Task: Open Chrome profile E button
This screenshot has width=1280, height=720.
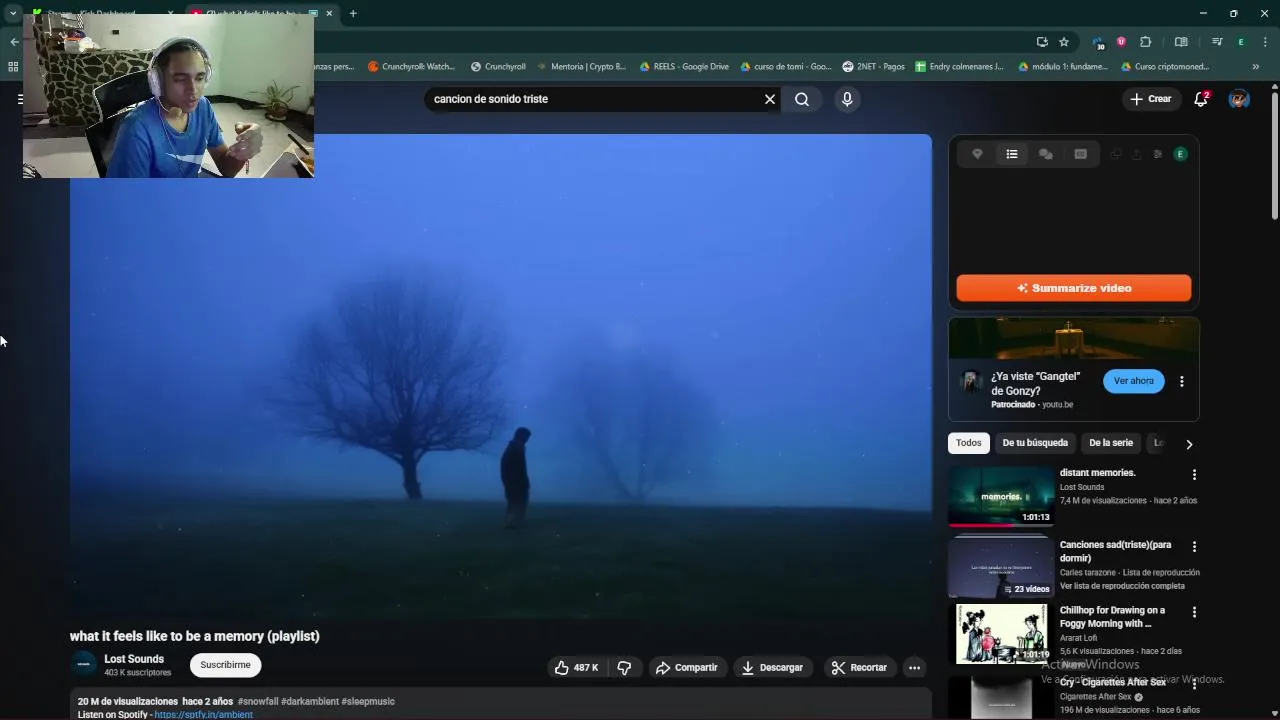Action: [x=1241, y=42]
